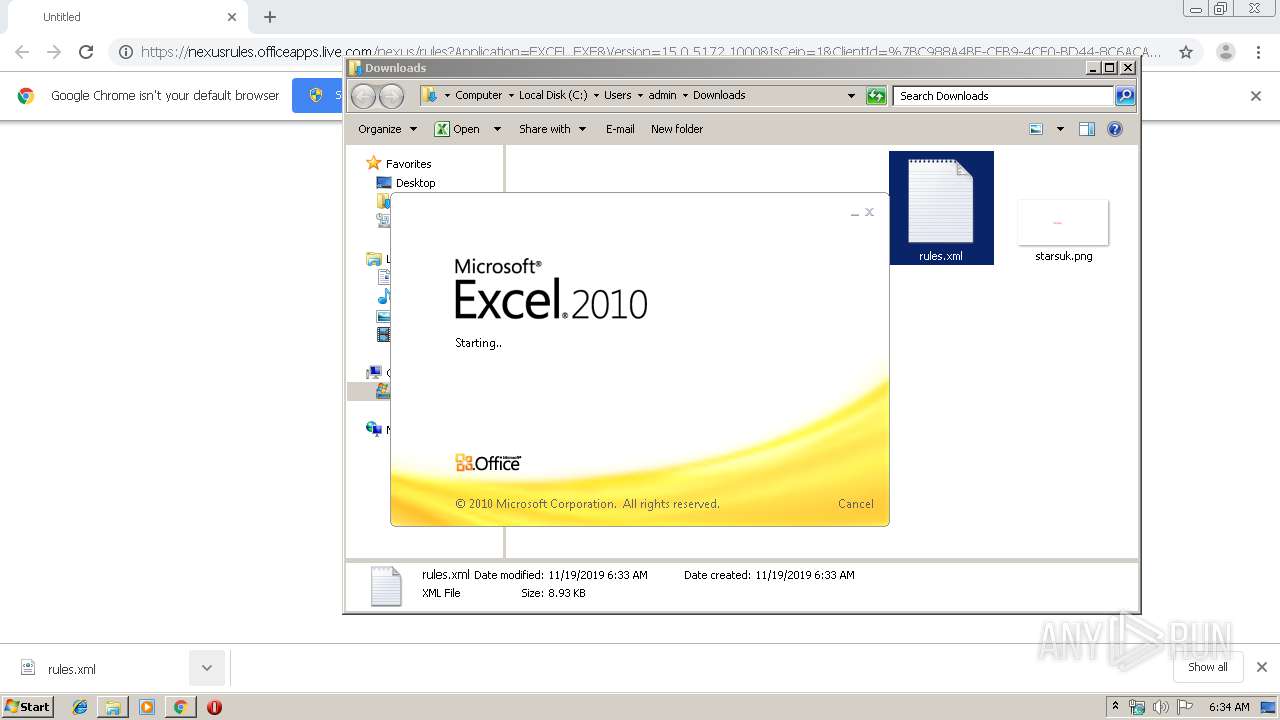
Task: Toggle the preview pane icon
Action: (x=1087, y=129)
